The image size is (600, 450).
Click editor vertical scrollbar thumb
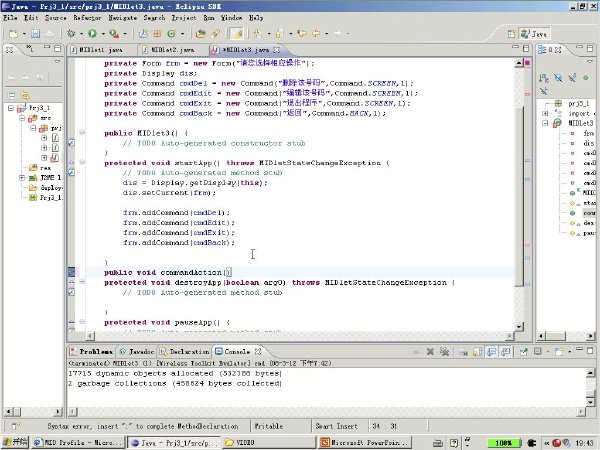click(519, 196)
